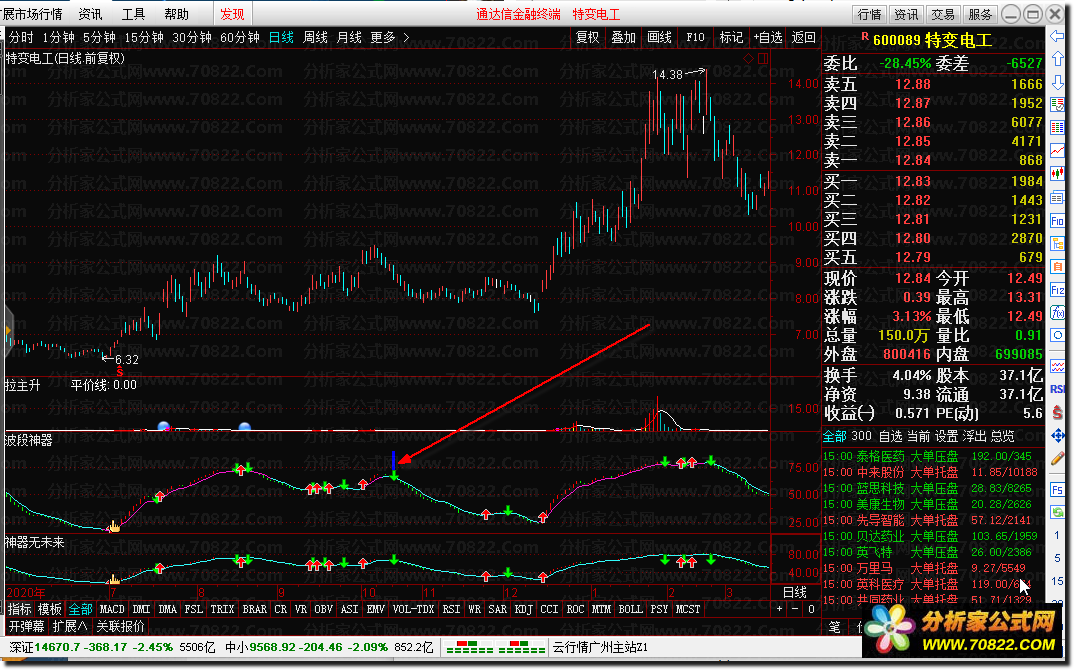The width and height of the screenshot is (1075, 670).
Task: Open the candlestick chart icon in sidebar
Action: point(1056,174)
